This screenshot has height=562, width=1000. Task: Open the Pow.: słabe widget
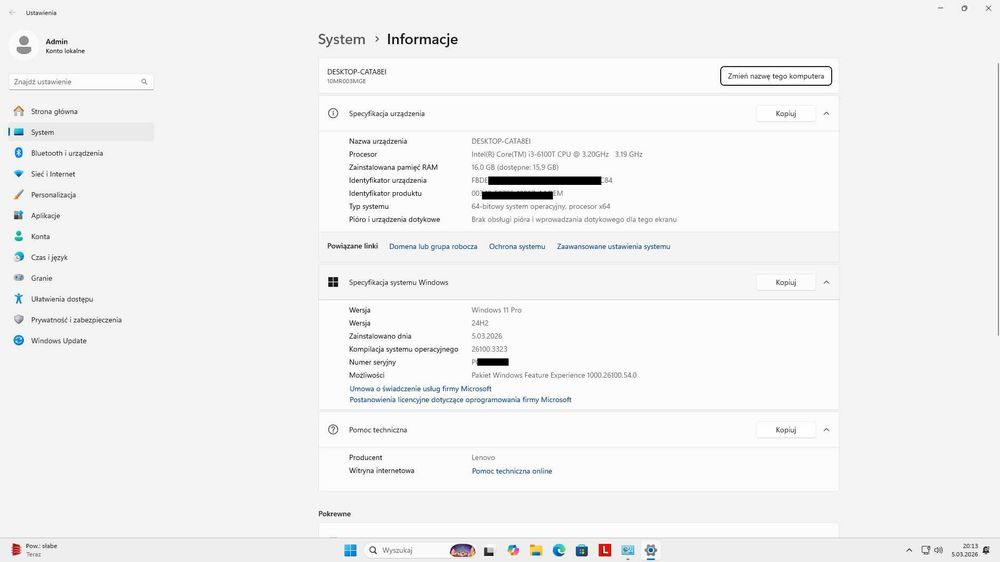point(35,551)
